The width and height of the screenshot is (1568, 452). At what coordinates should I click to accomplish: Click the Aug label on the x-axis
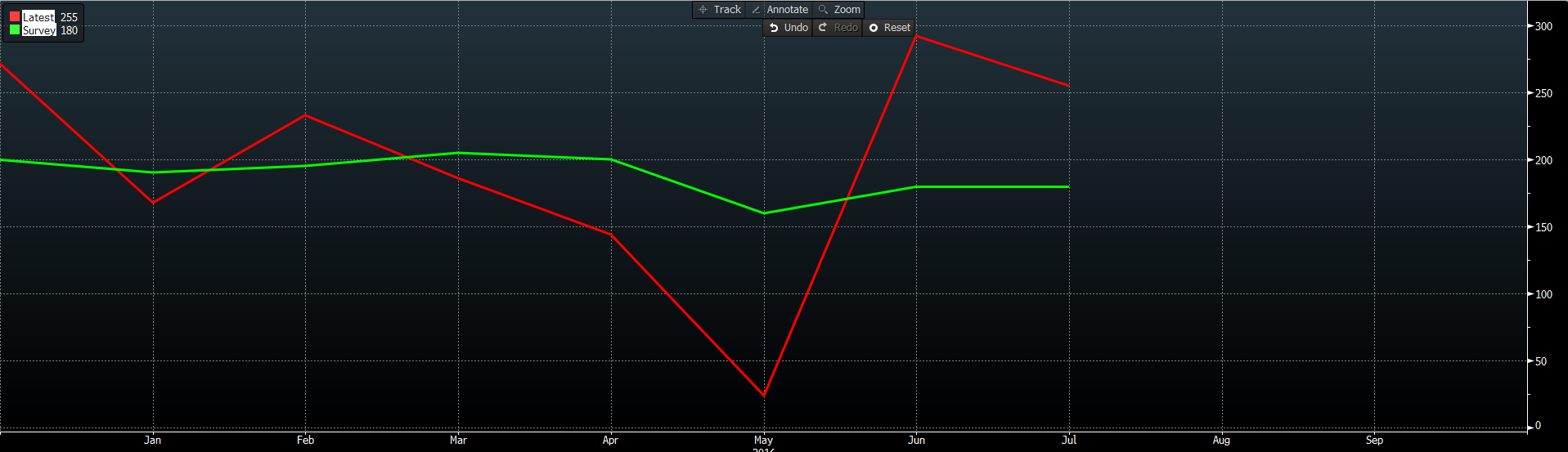tap(1221, 440)
